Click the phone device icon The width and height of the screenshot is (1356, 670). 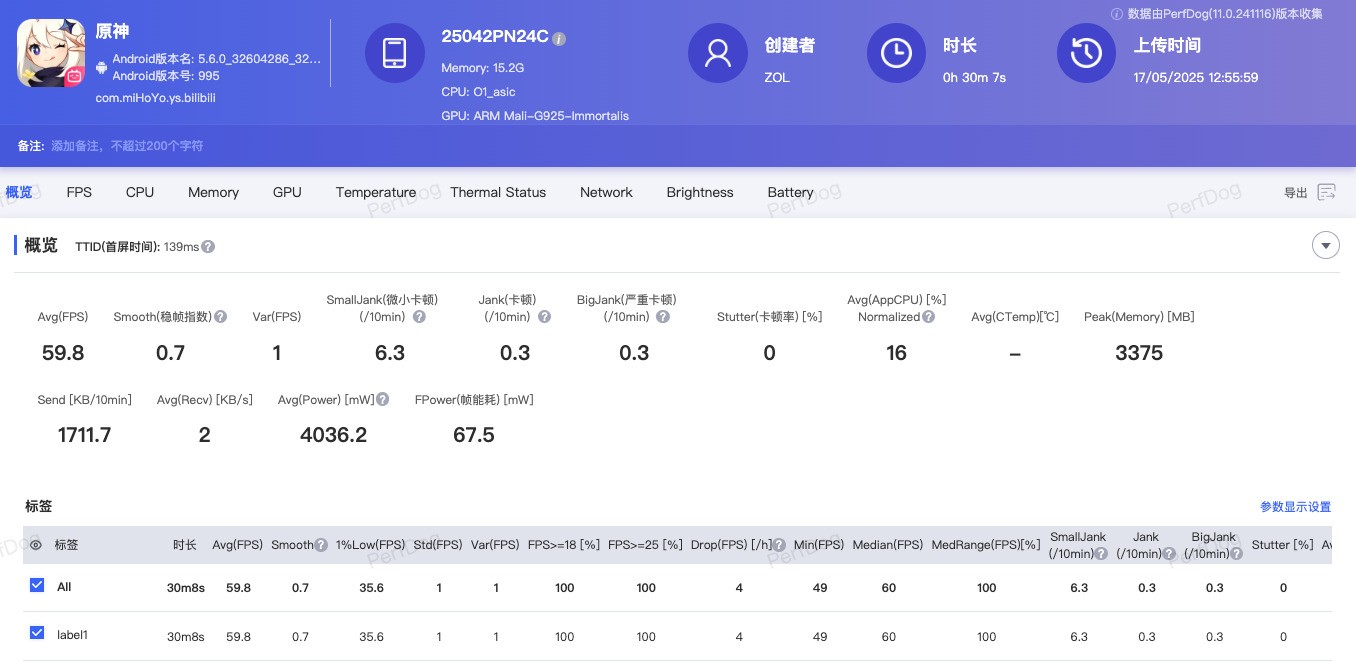point(394,53)
